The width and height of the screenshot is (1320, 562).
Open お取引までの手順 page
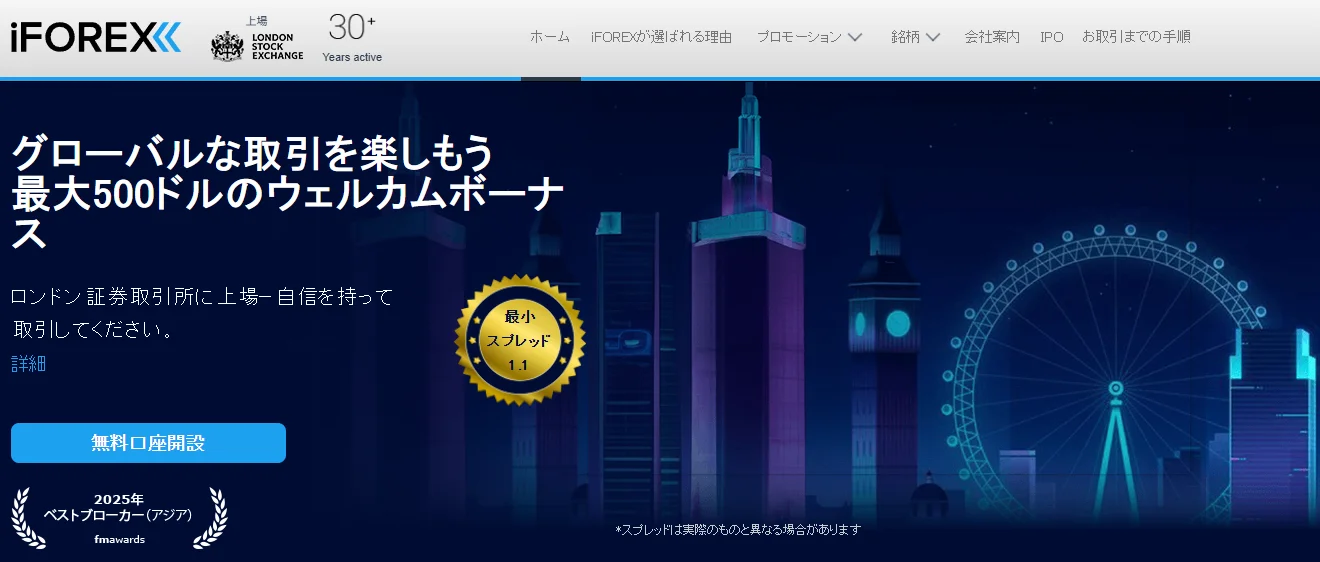[1136, 37]
